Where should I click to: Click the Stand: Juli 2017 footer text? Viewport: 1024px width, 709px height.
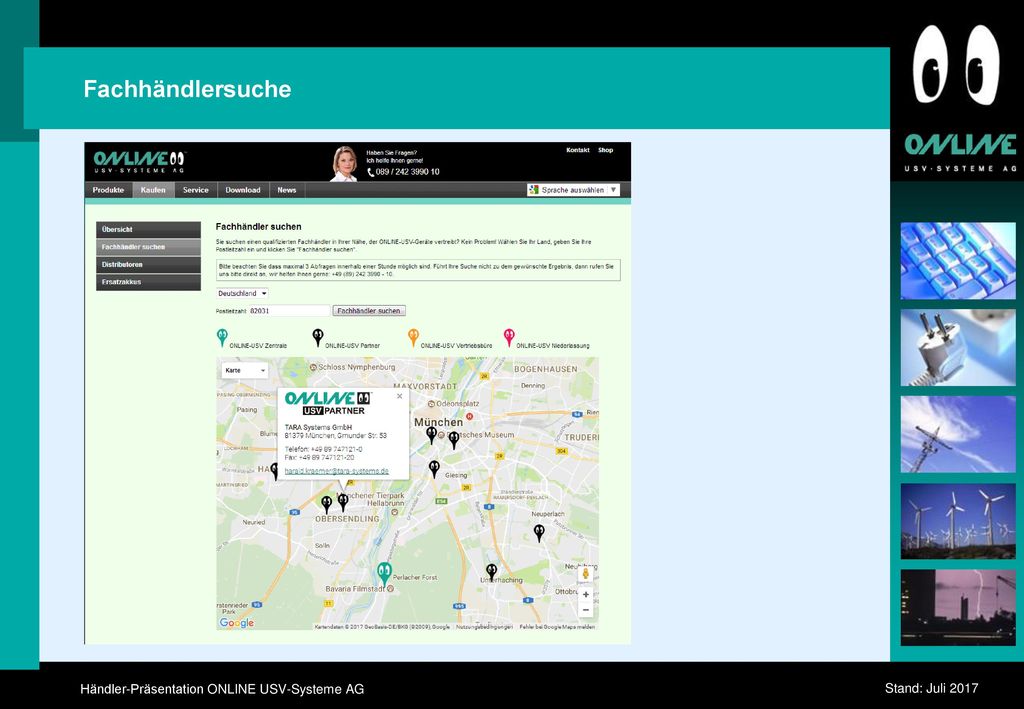click(931, 687)
